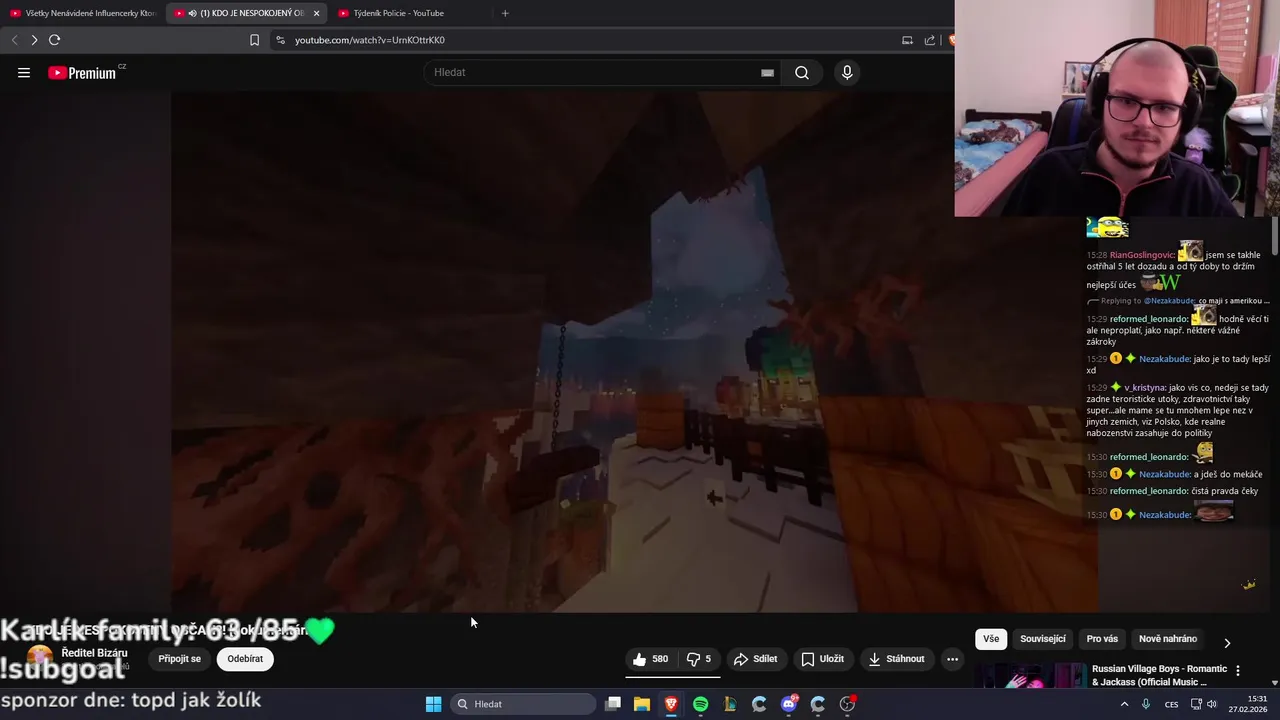This screenshot has width=1280, height=720.
Task: Mute audio on the playing tab
Action: coord(192,13)
